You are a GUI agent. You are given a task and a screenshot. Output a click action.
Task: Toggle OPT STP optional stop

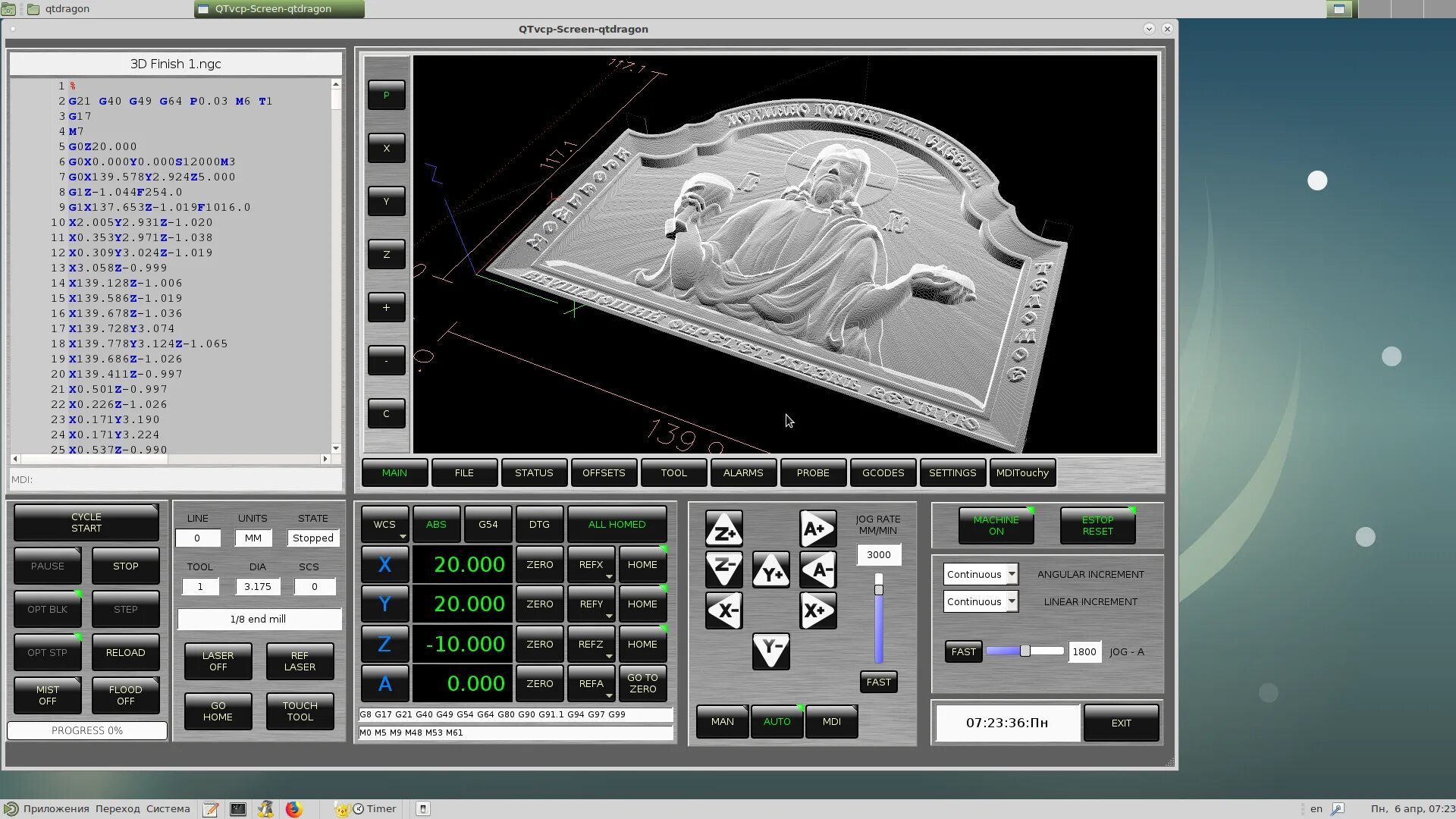pyautogui.click(x=48, y=653)
